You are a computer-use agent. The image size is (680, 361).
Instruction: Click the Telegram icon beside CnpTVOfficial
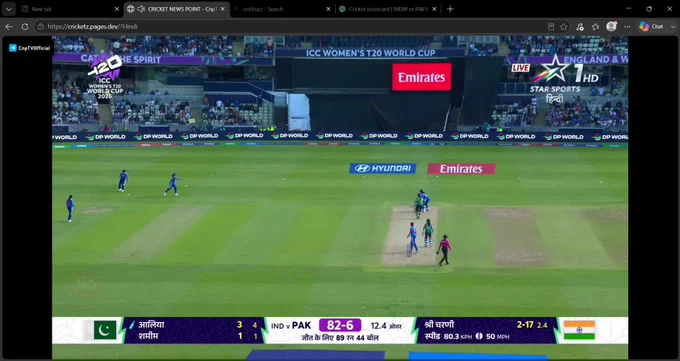13,48
